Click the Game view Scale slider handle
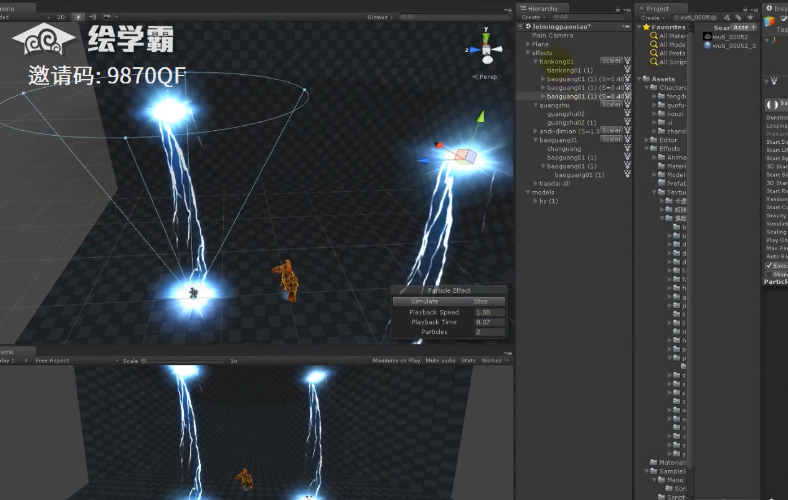This screenshot has height=500, width=788. [x=144, y=361]
